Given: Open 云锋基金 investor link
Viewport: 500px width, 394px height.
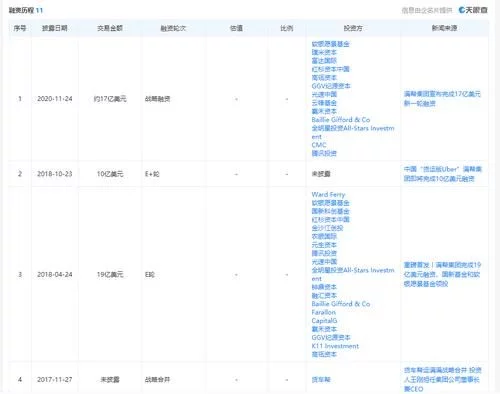Looking at the screenshot, I should (324, 103).
